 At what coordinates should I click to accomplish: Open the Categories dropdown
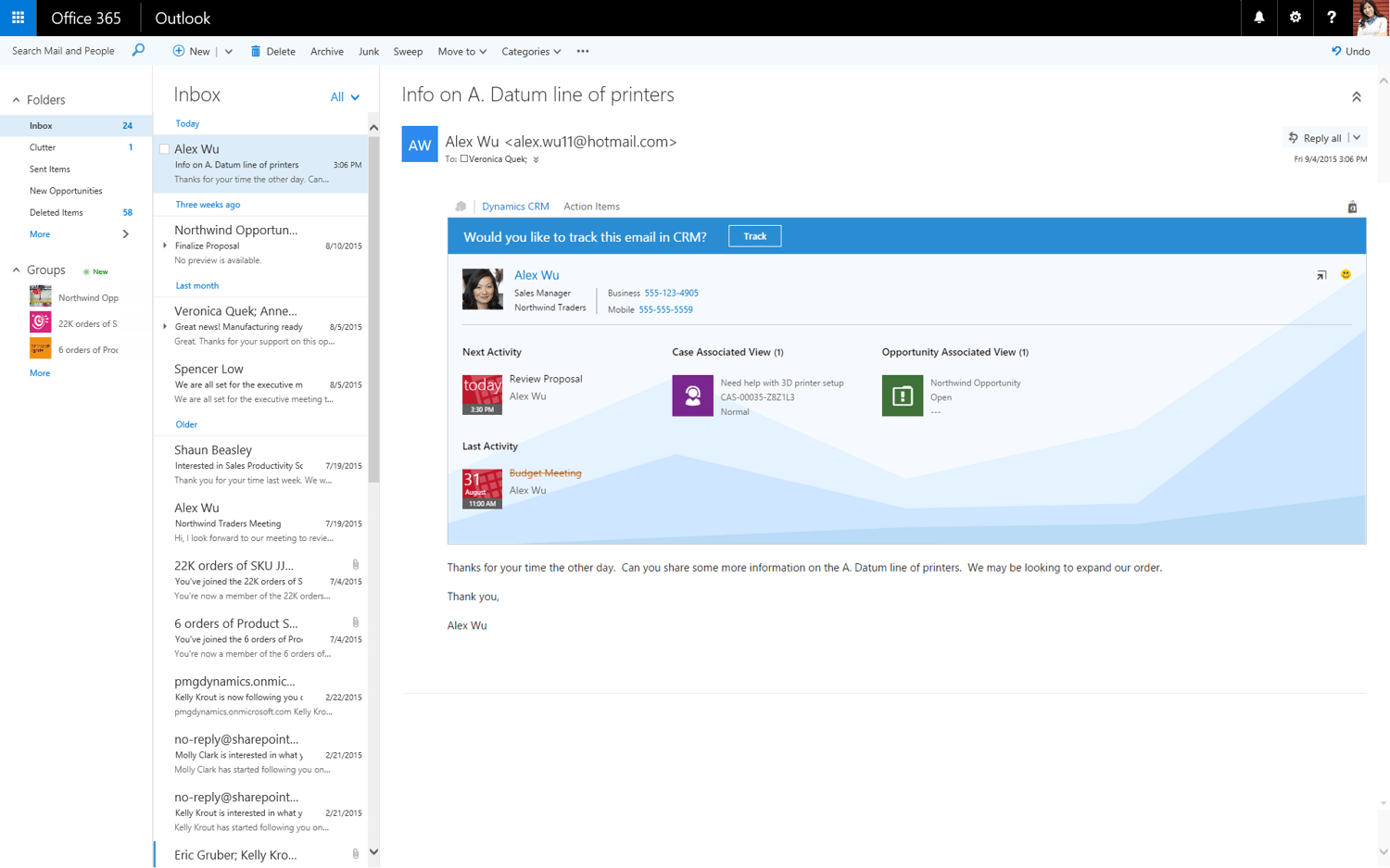[531, 52]
